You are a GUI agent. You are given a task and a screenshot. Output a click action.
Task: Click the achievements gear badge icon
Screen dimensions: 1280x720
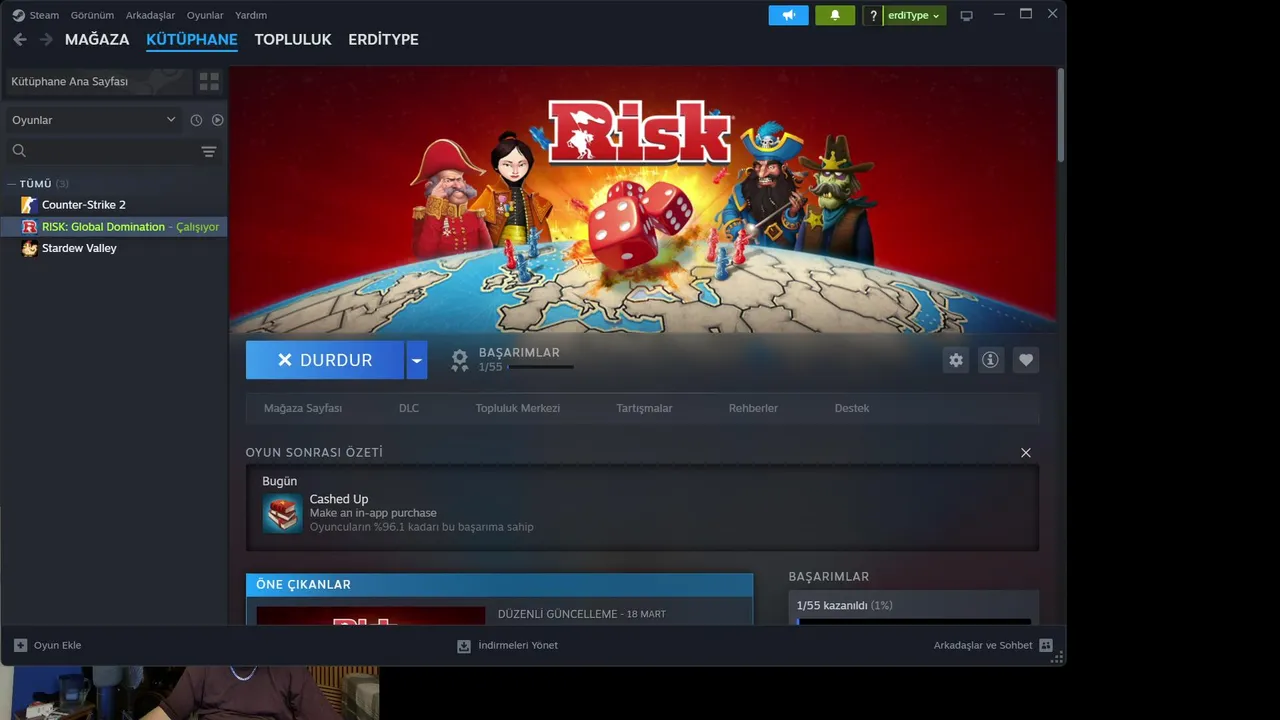point(459,360)
